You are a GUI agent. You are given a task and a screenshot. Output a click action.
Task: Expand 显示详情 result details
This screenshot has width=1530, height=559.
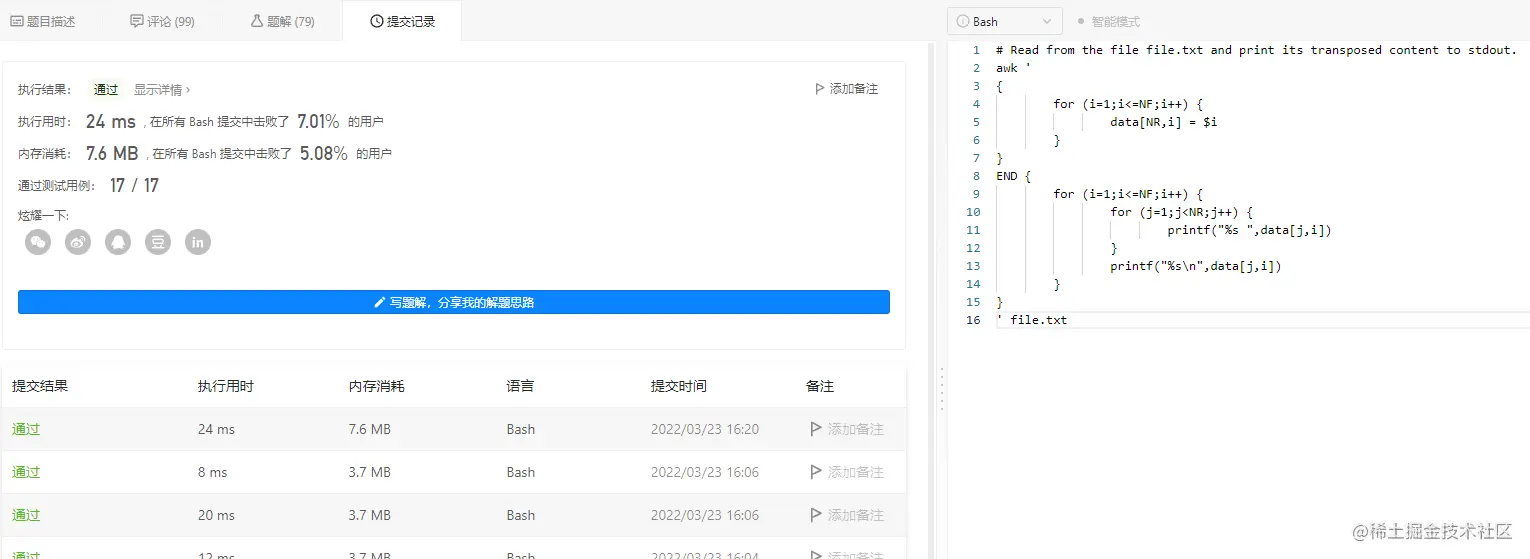(x=162, y=89)
